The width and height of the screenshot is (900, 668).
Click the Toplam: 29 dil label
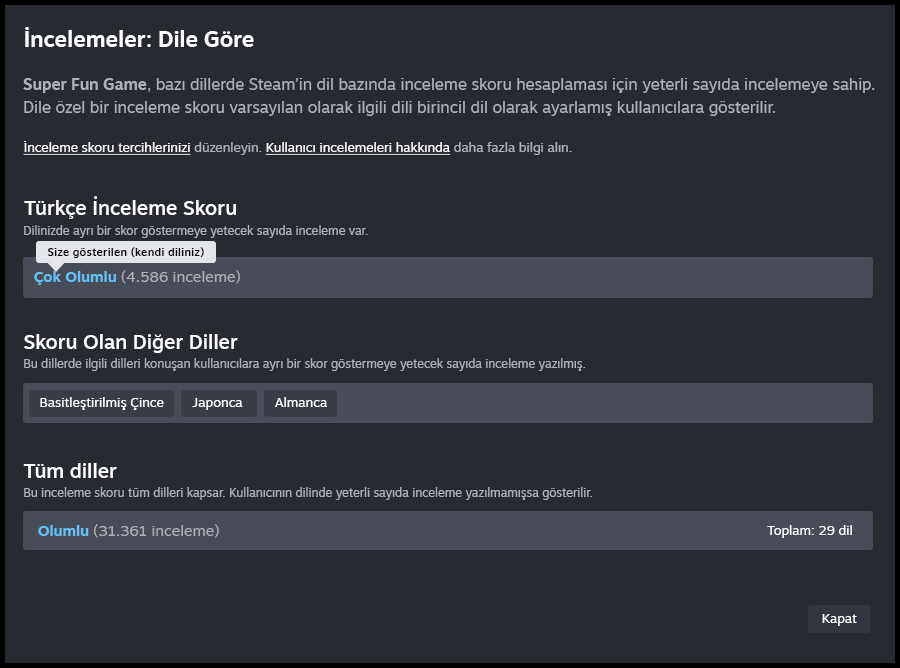[809, 531]
